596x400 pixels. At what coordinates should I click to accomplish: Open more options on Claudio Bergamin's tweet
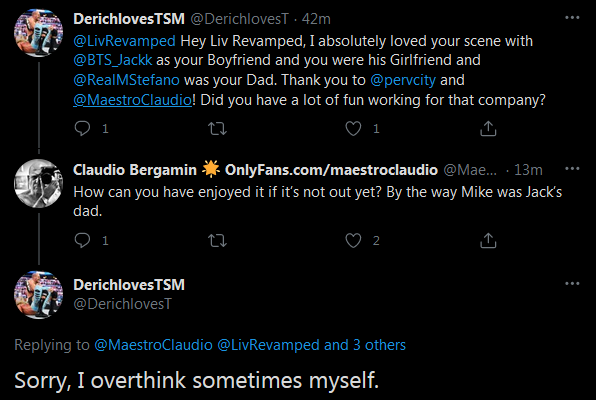572,168
